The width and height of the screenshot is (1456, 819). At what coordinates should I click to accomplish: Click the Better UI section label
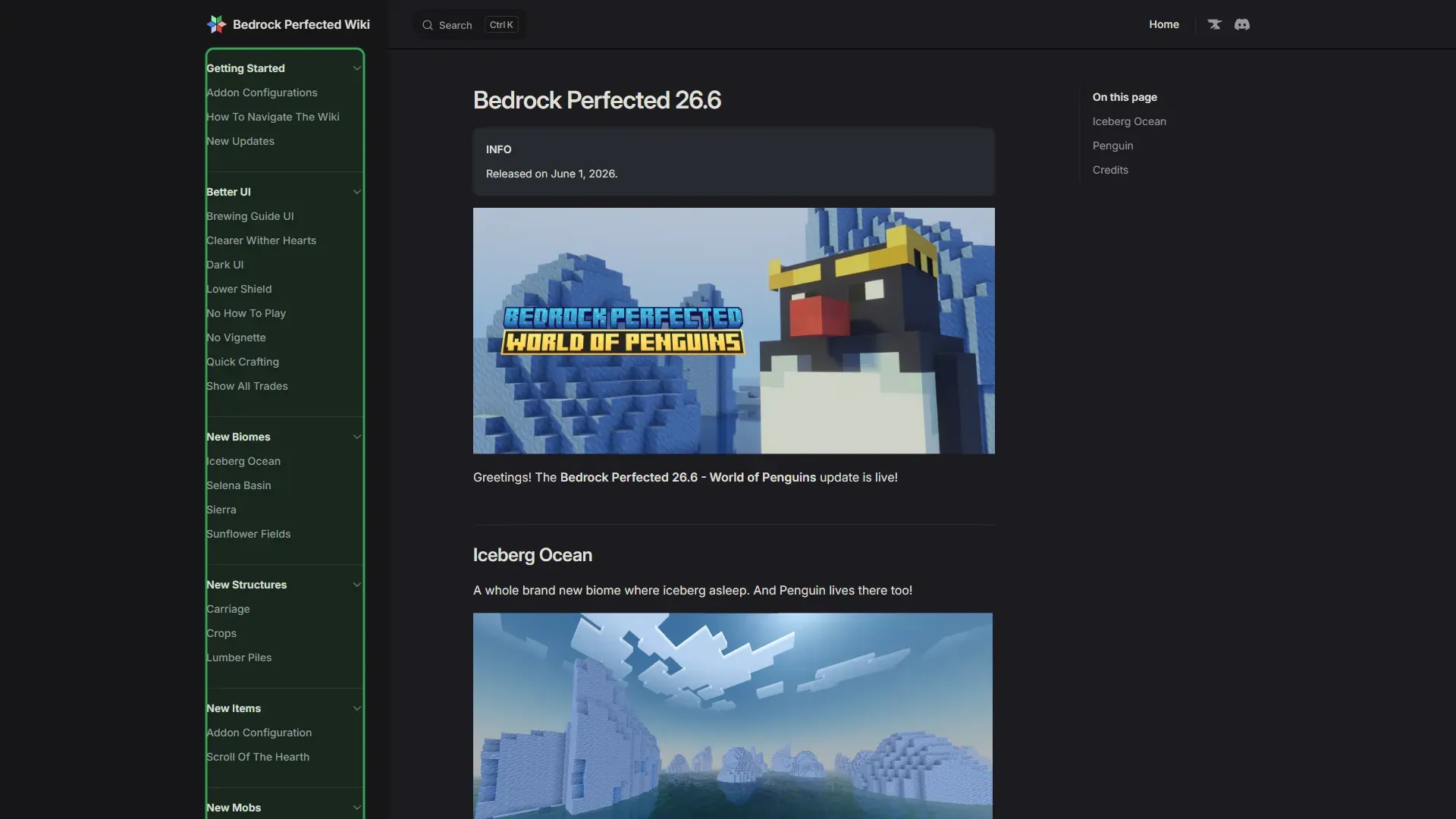click(x=228, y=192)
